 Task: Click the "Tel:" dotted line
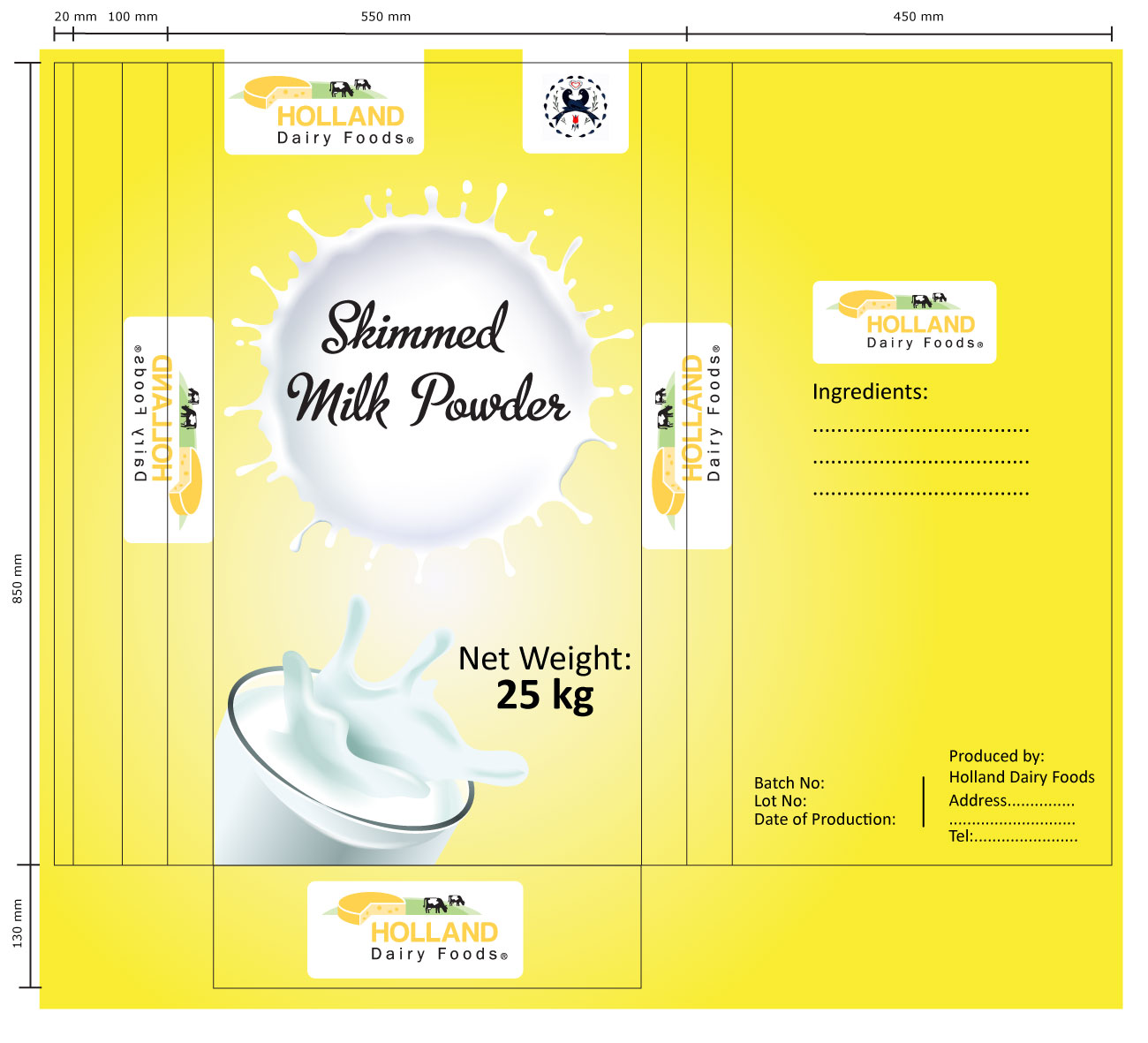1013,835
